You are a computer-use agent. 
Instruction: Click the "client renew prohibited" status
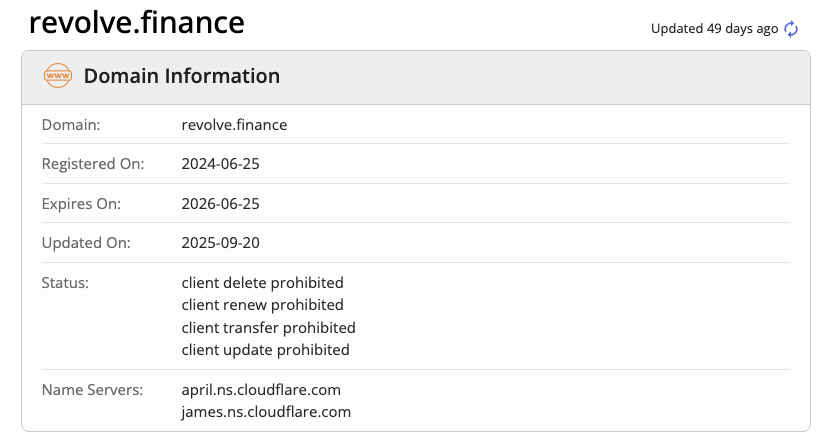pos(262,304)
